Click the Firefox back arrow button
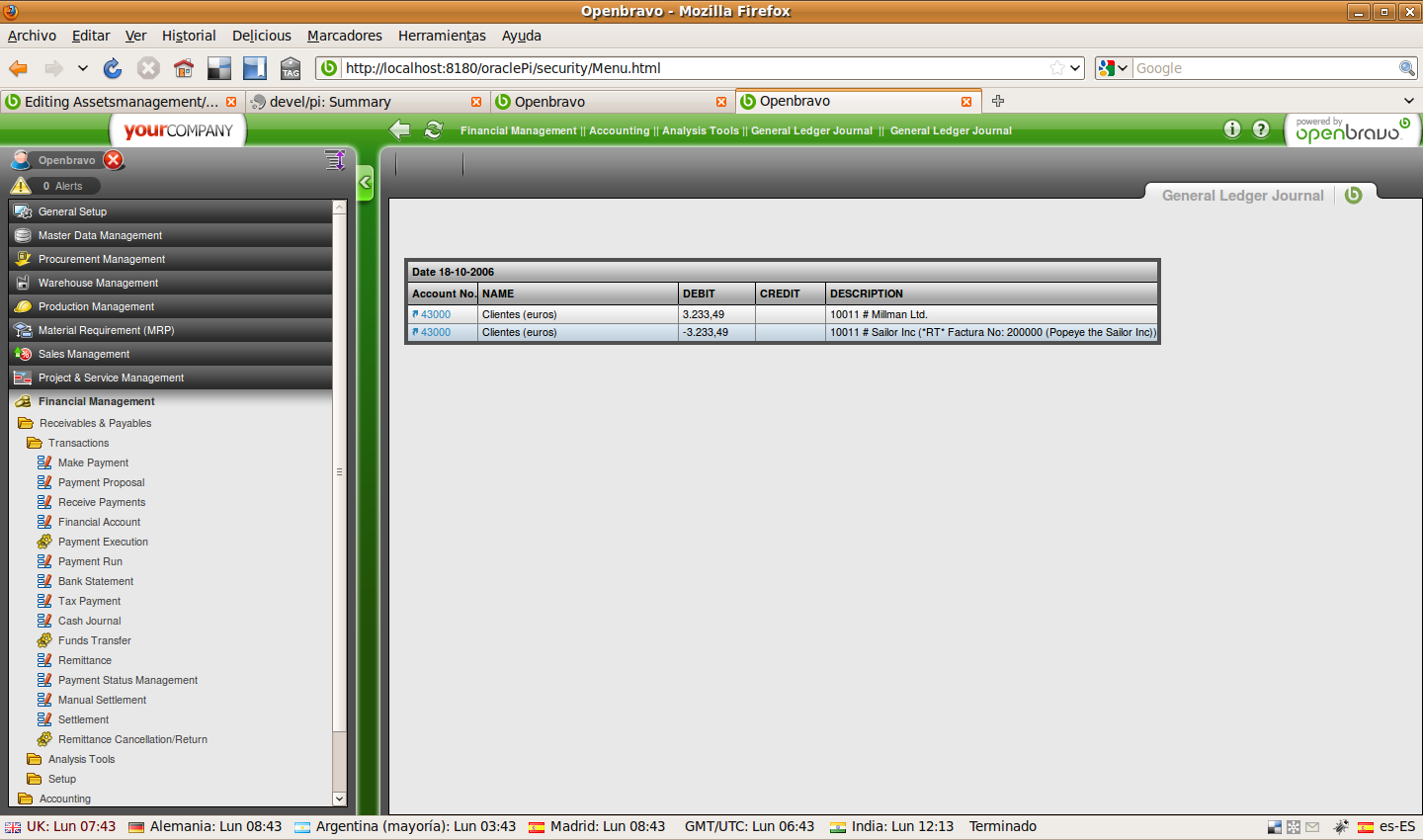 click(x=19, y=68)
